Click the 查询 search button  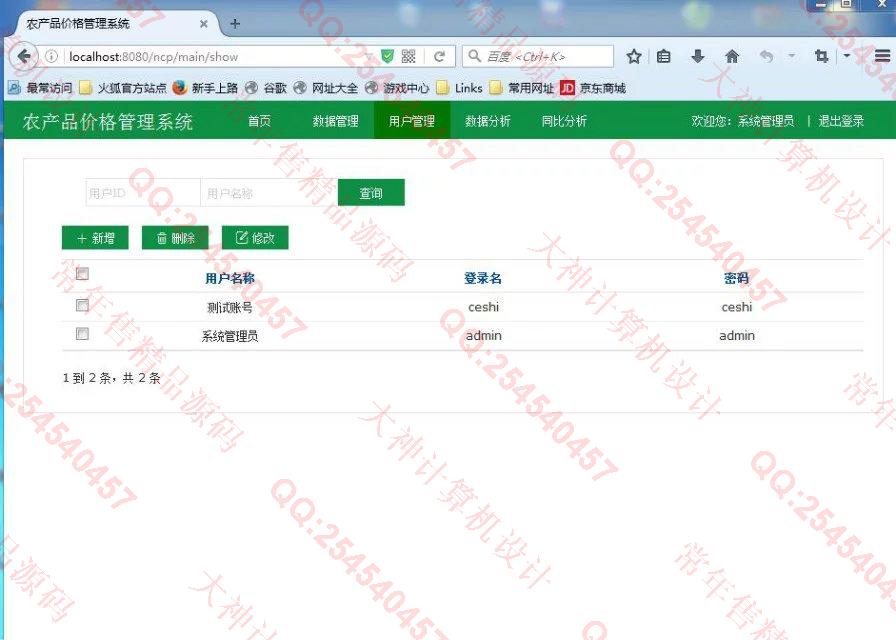coord(371,193)
